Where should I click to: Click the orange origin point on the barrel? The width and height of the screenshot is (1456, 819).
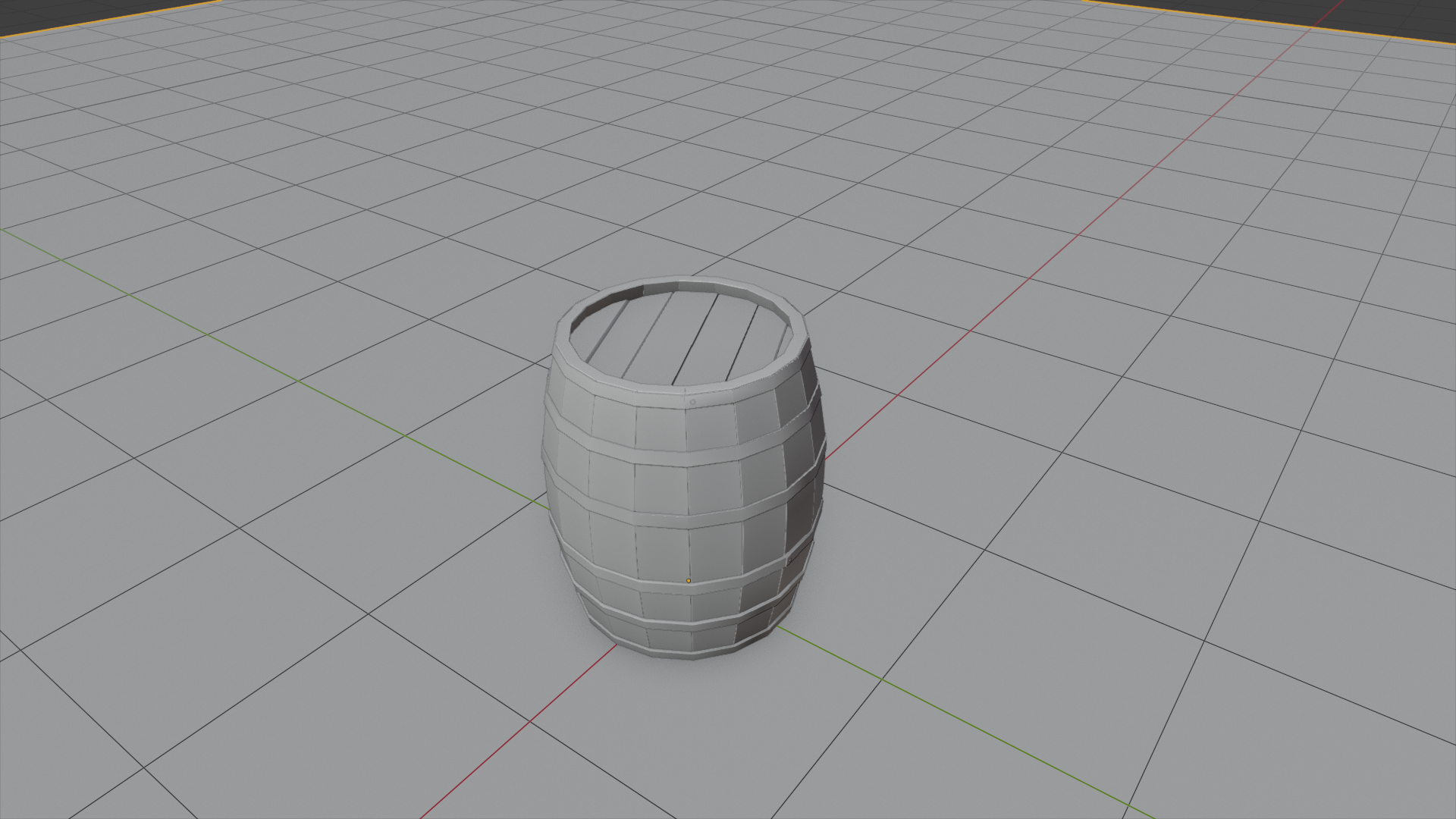coord(689,581)
